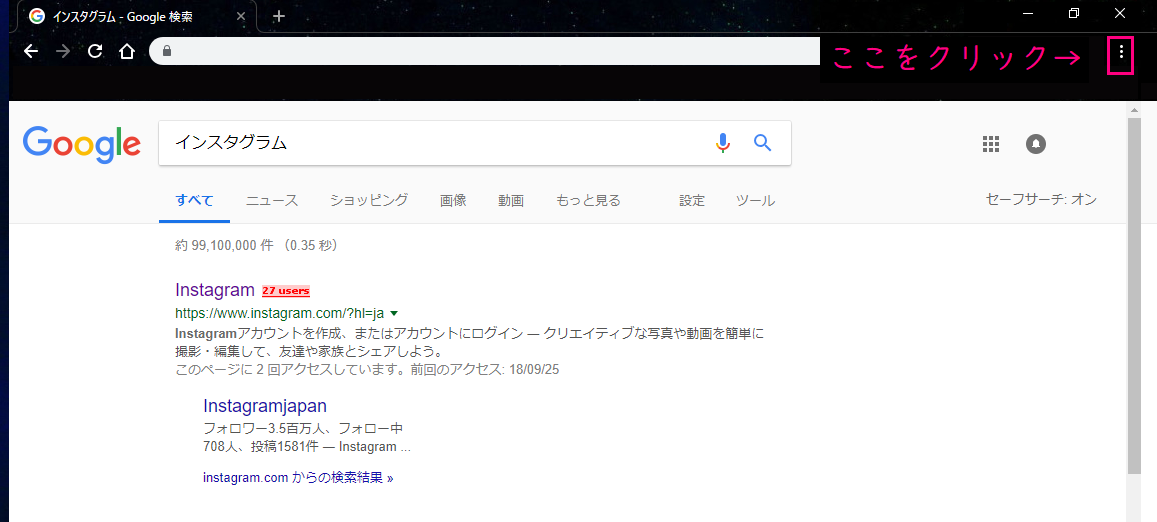Screen dimensions: 1157x522
Task: Open a new tab with plus button
Action: [x=279, y=16]
